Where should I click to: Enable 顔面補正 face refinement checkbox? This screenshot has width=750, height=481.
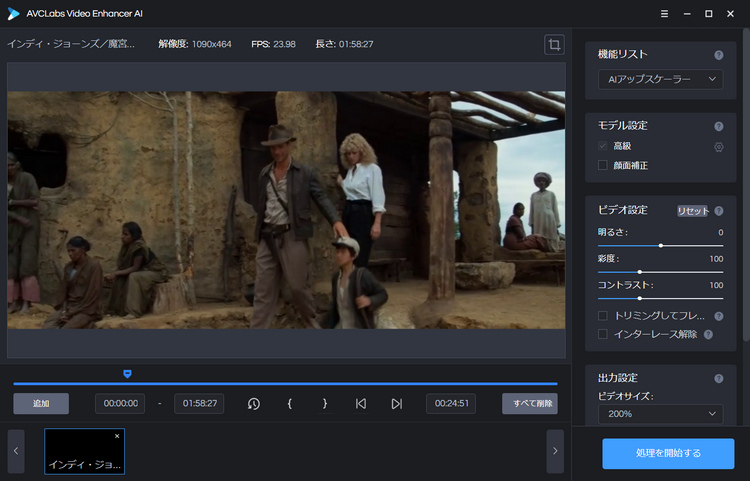603,165
